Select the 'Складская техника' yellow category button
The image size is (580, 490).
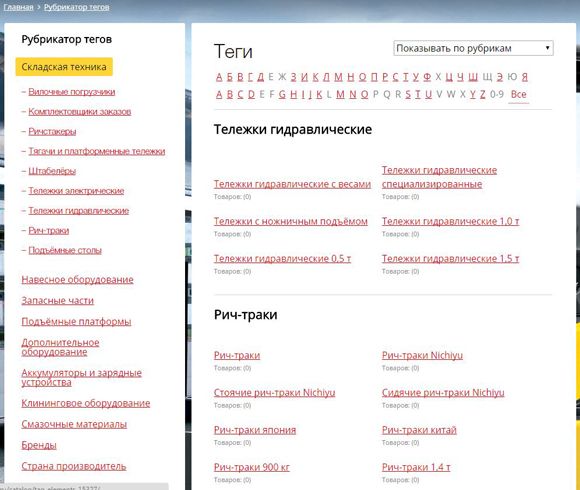[x=64, y=67]
